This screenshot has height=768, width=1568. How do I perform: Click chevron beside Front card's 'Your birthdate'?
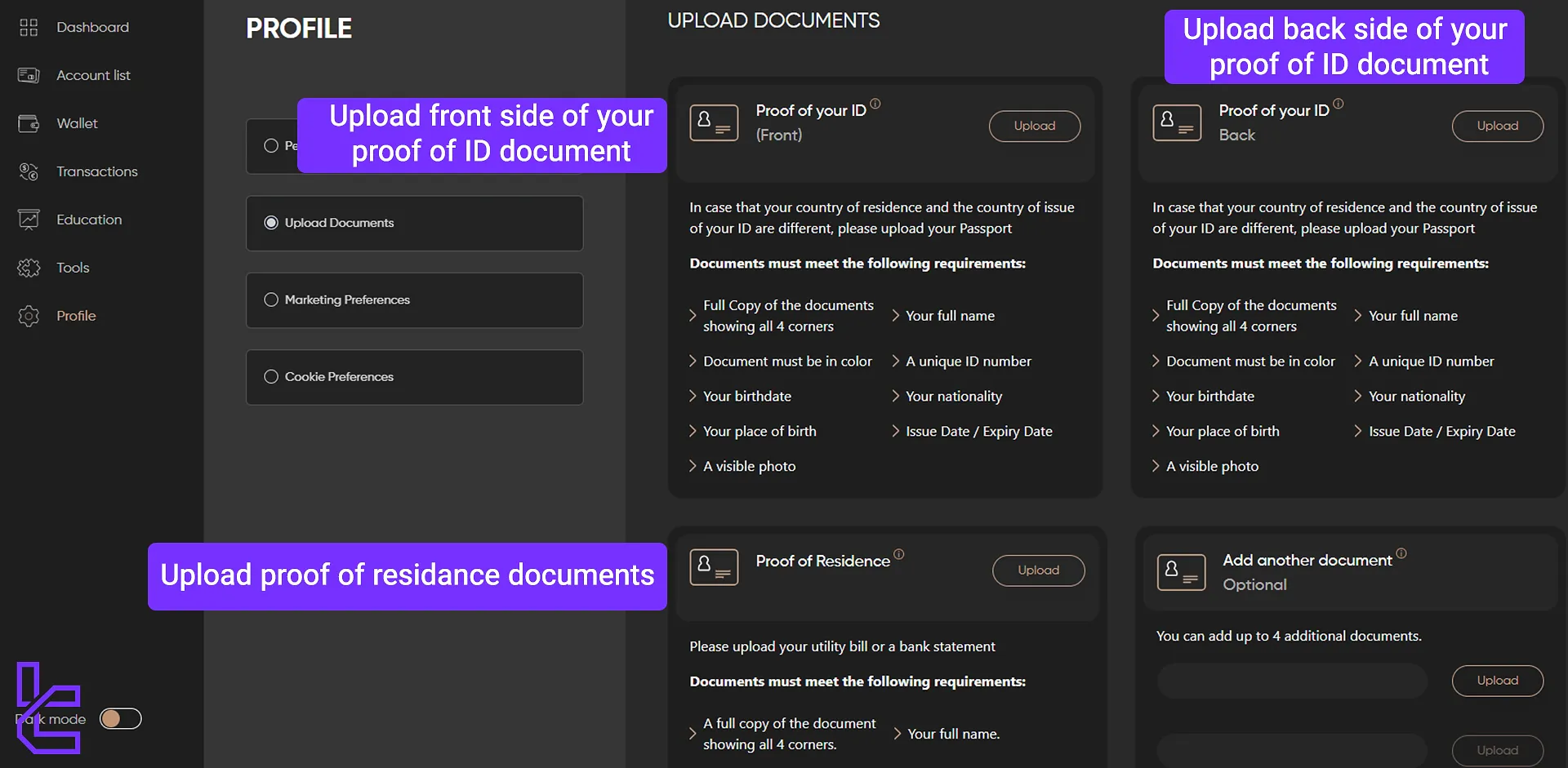pos(693,396)
